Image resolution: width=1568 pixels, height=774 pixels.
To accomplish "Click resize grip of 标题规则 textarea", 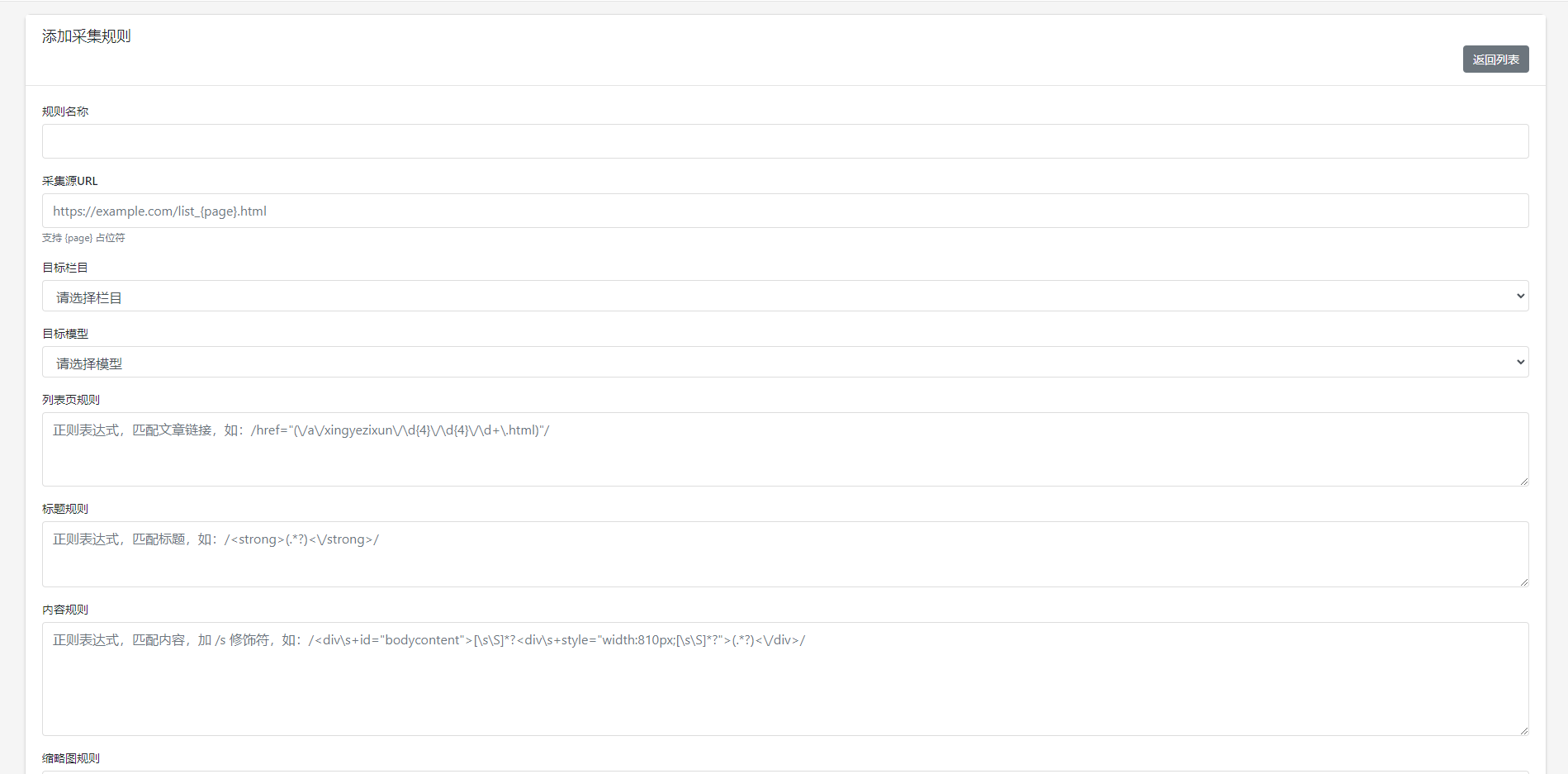I will [x=1523, y=582].
